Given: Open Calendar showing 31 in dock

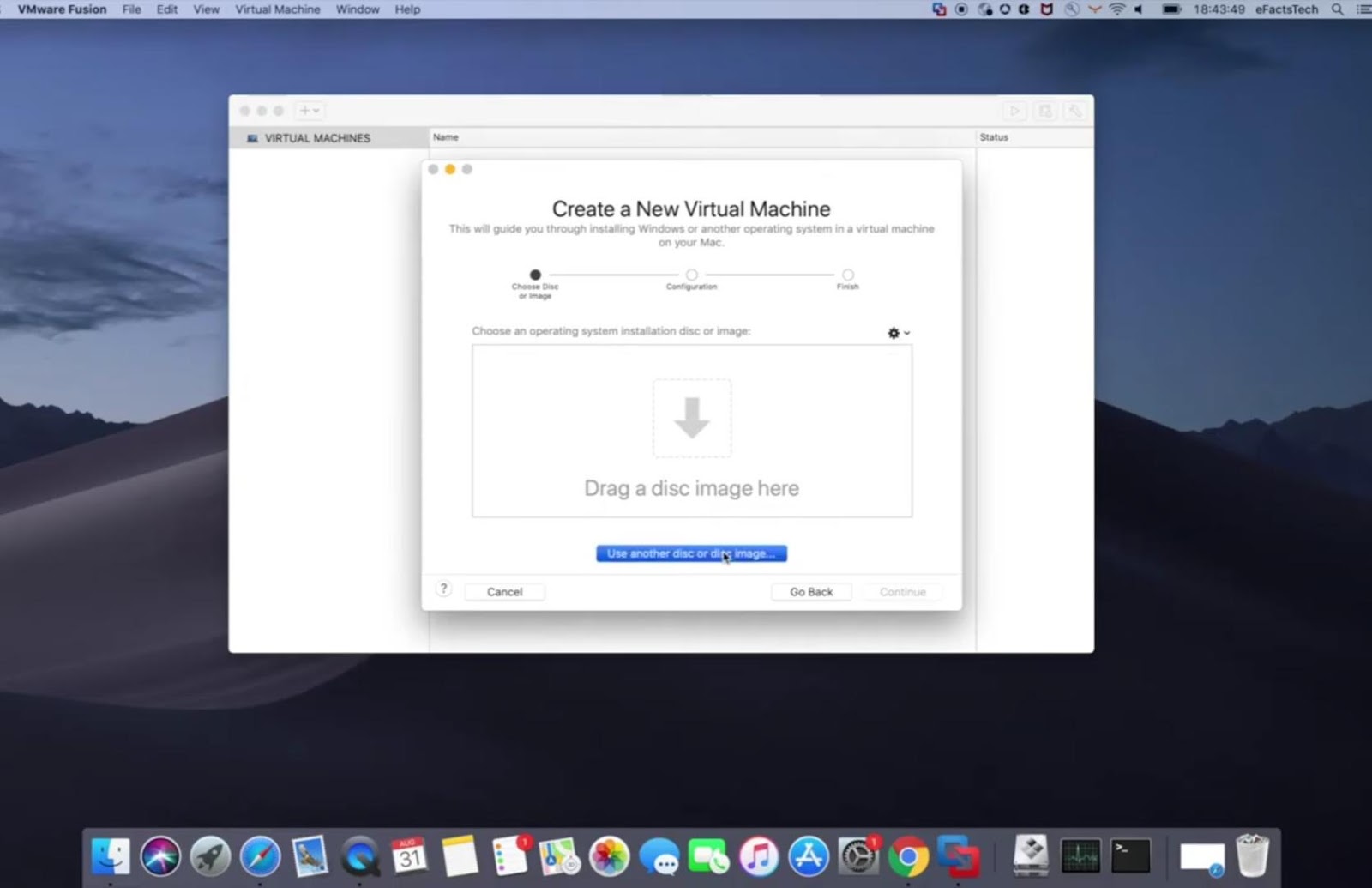Looking at the screenshot, I should pyautogui.click(x=409, y=855).
